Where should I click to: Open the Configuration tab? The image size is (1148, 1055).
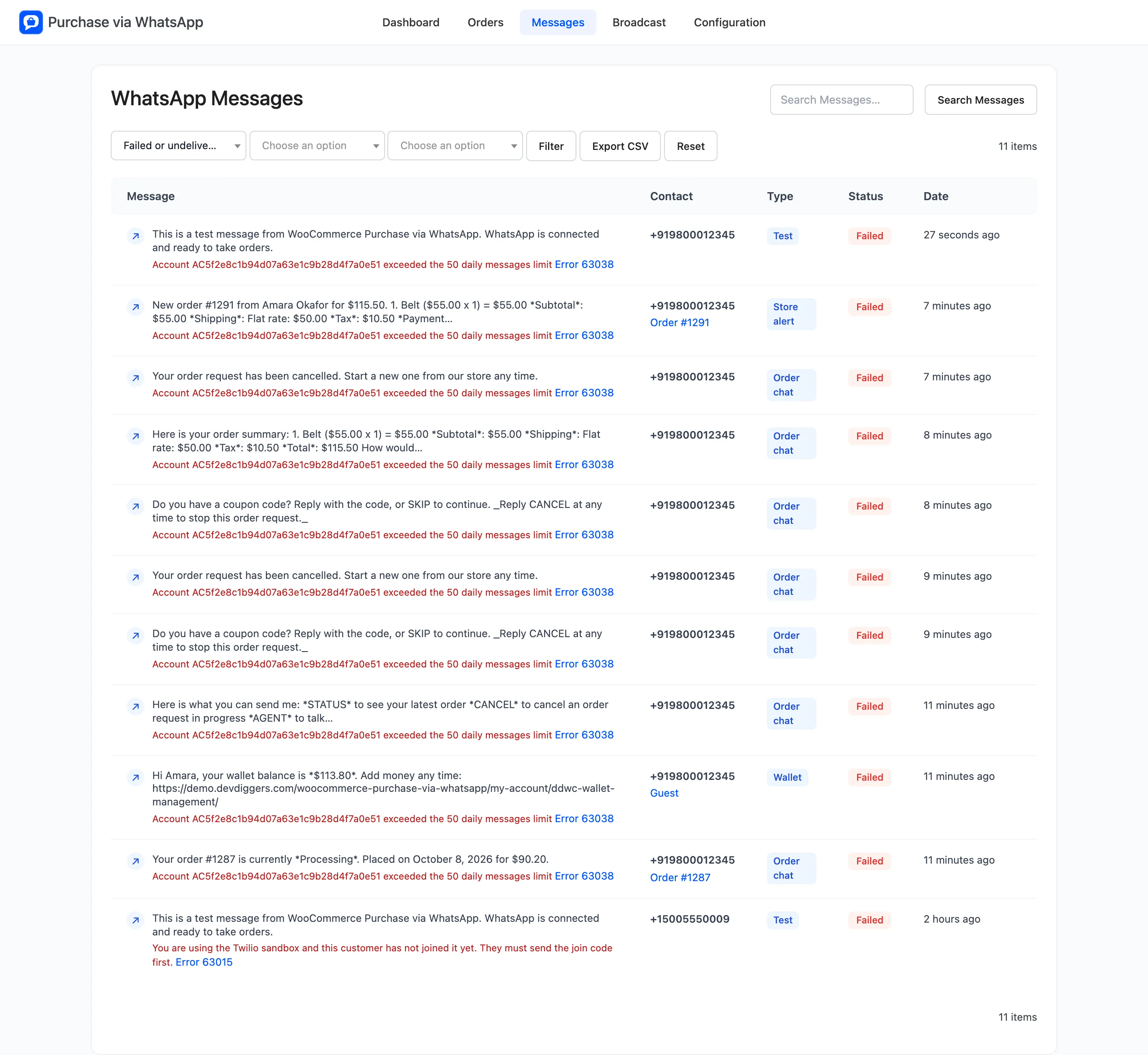[729, 22]
